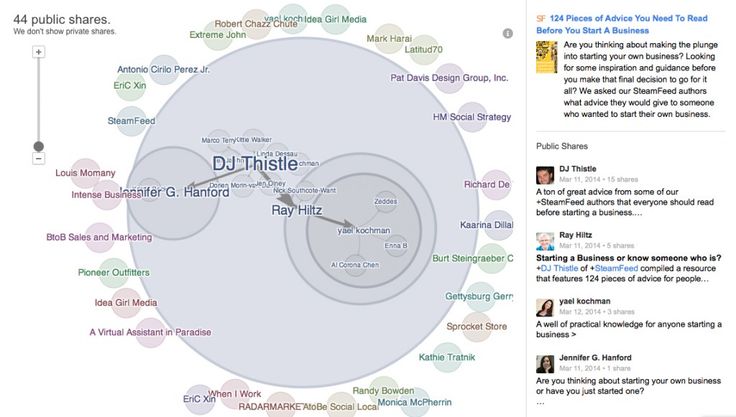Click the zoom in plus button
This screenshot has height=417, width=736.
[38, 51]
